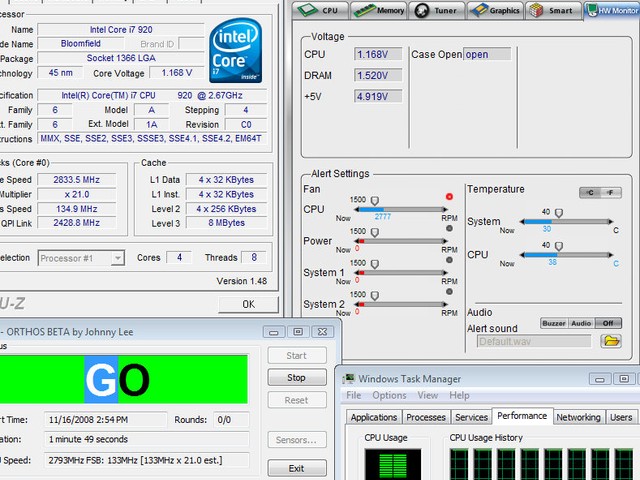Click OK in the CPU-Z window
The height and width of the screenshot is (480, 640).
pos(249,304)
